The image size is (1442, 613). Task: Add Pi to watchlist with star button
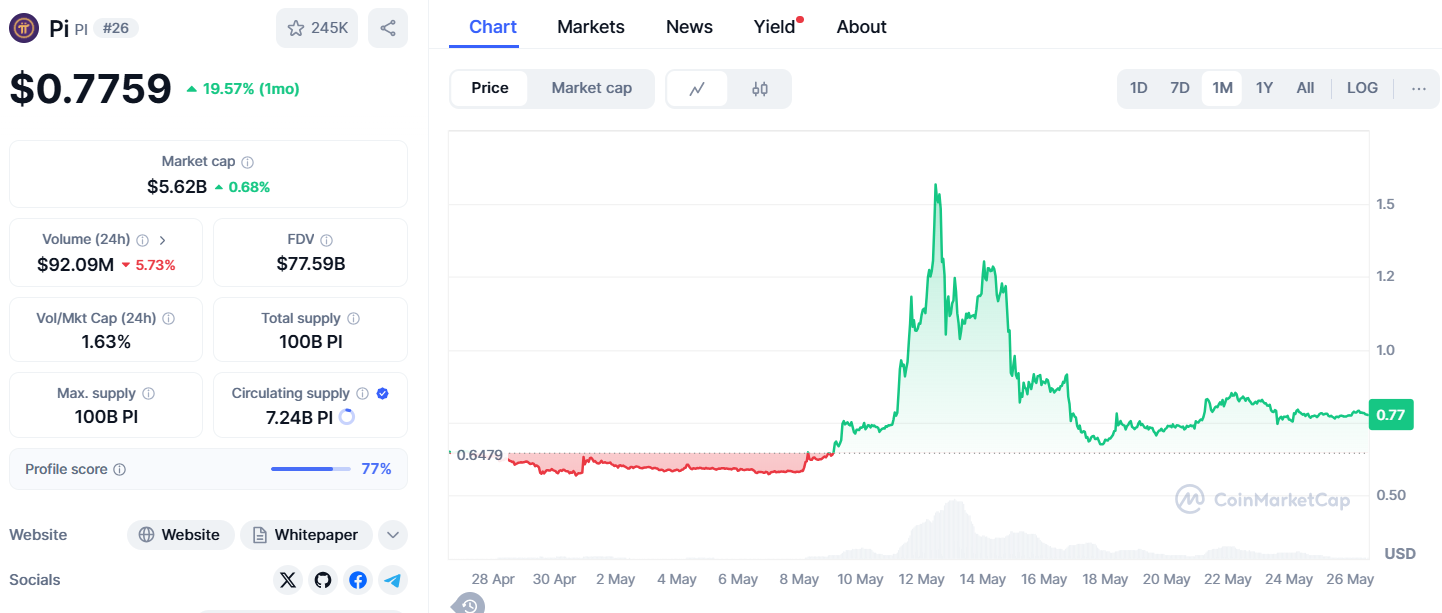point(317,28)
